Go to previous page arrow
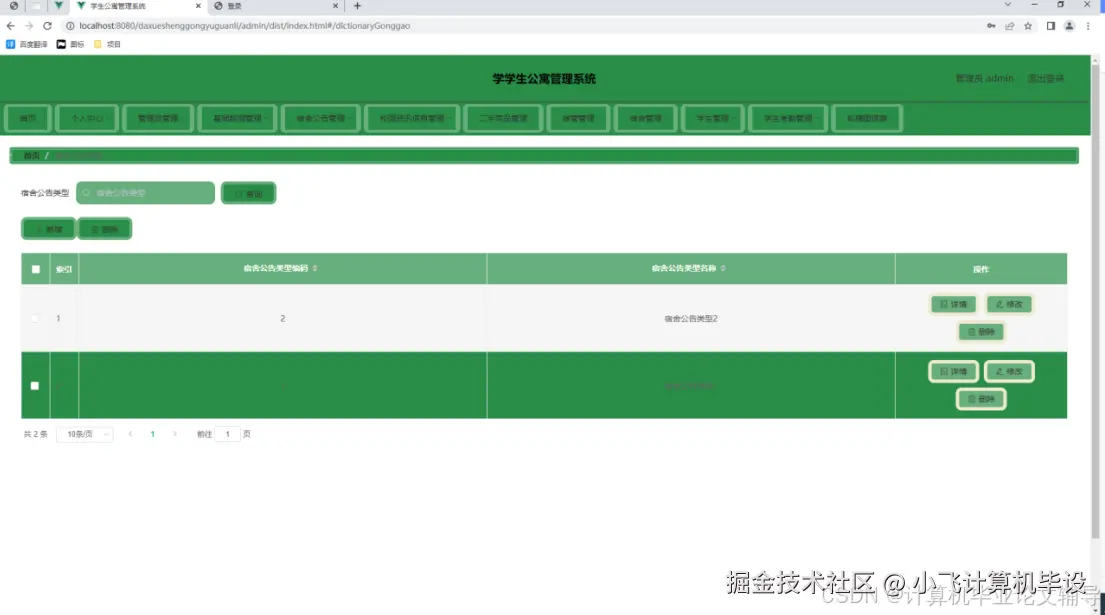 pyautogui.click(x=130, y=435)
